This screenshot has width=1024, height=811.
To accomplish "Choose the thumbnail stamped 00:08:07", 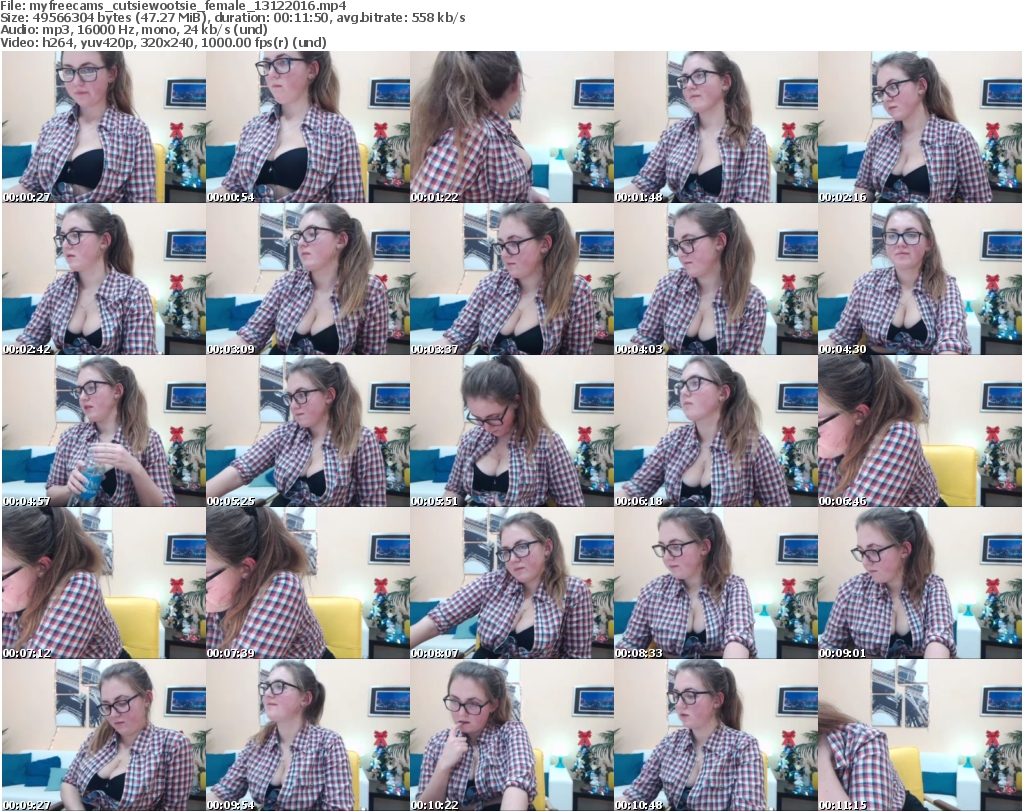I will tap(511, 583).
